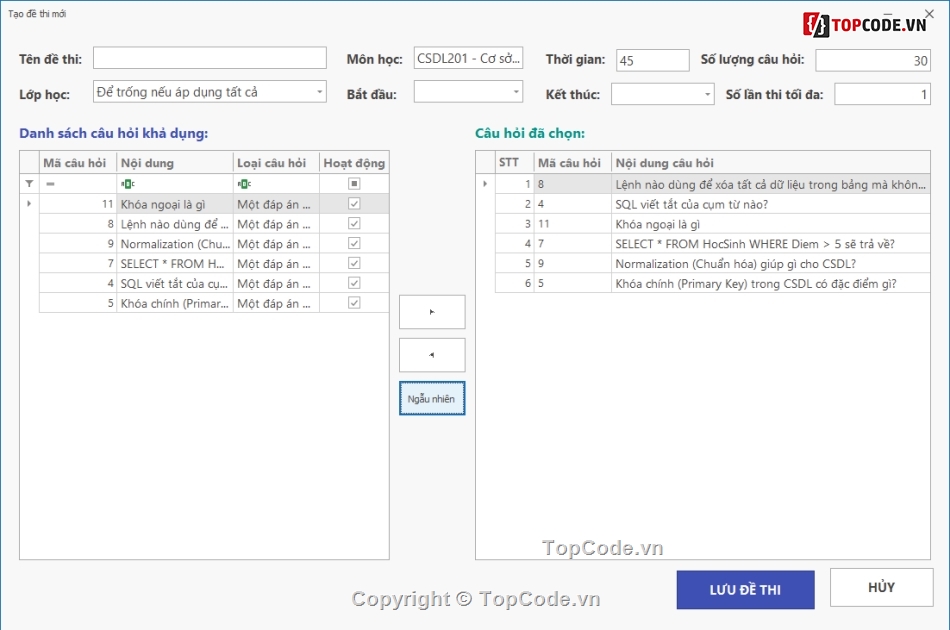Sort by Mã câu hỏi column in selected list
950x630 pixels.
coord(573,163)
